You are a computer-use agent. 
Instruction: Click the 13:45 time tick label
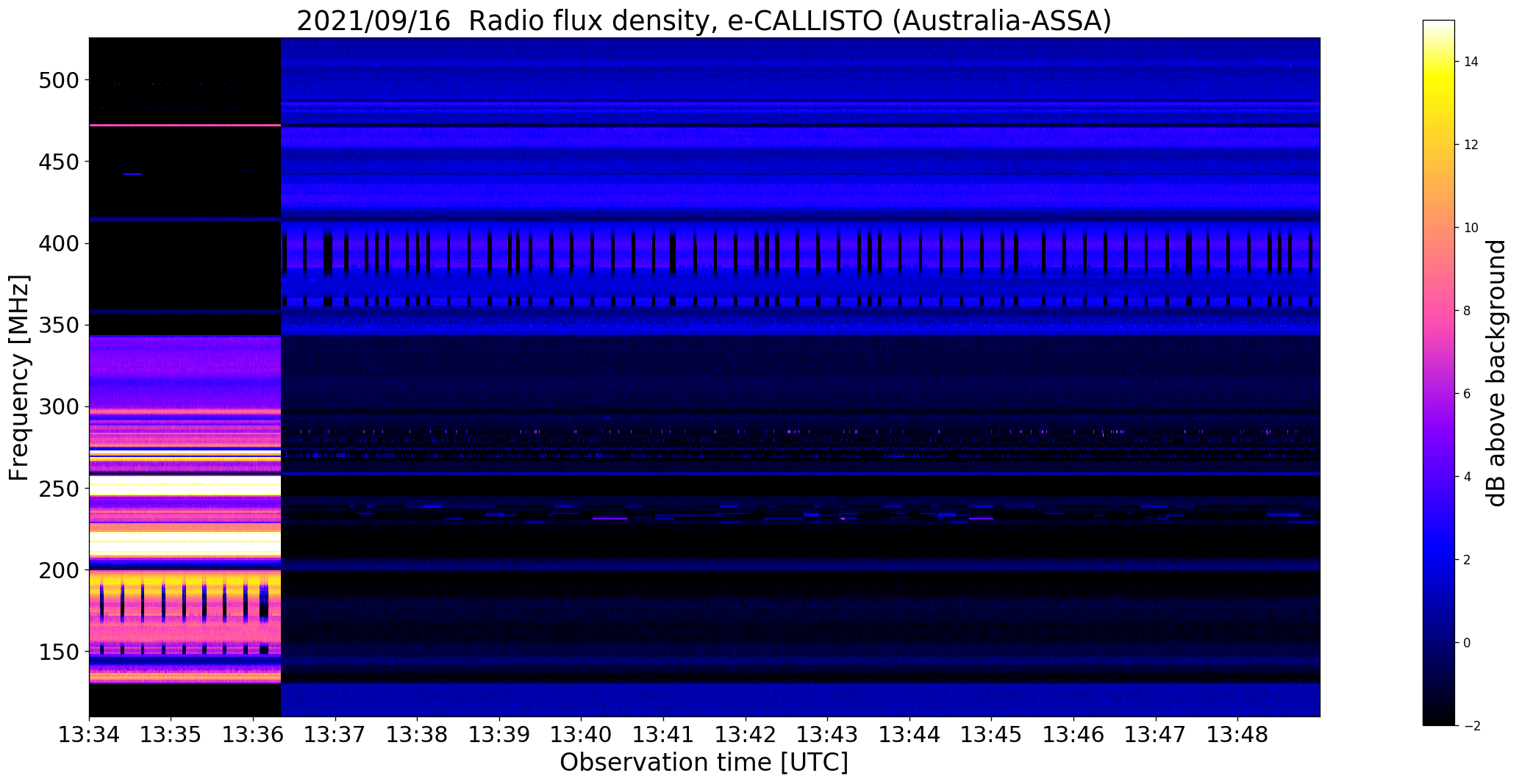pyautogui.click(x=992, y=735)
